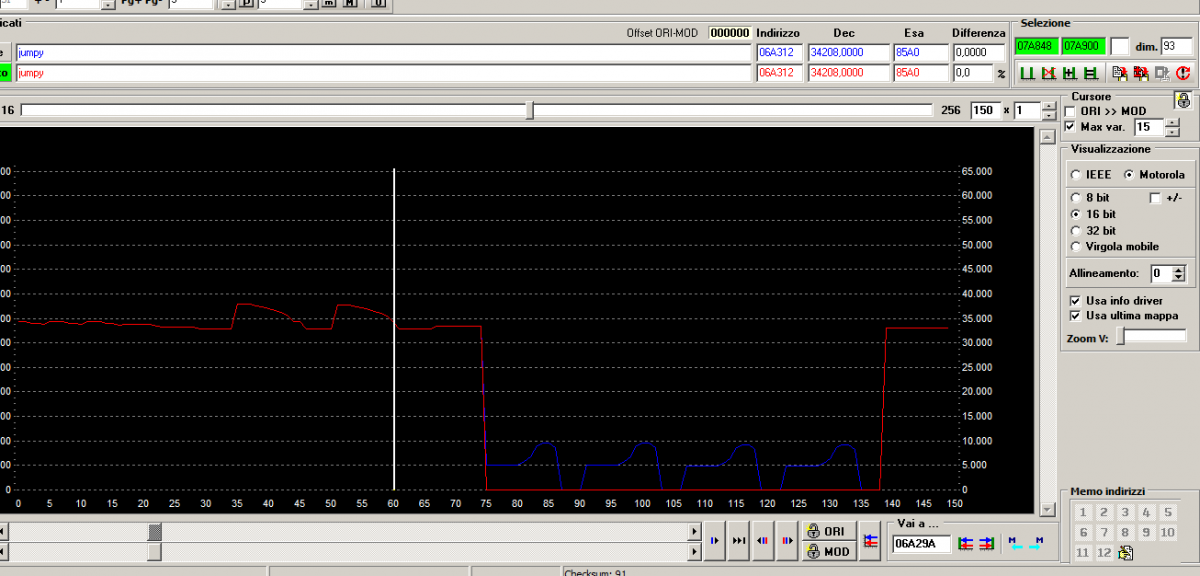Click the memo addresses notes icon
The width and height of the screenshot is (1200, 576).
pyautogui.click(x=1126, y=553)
